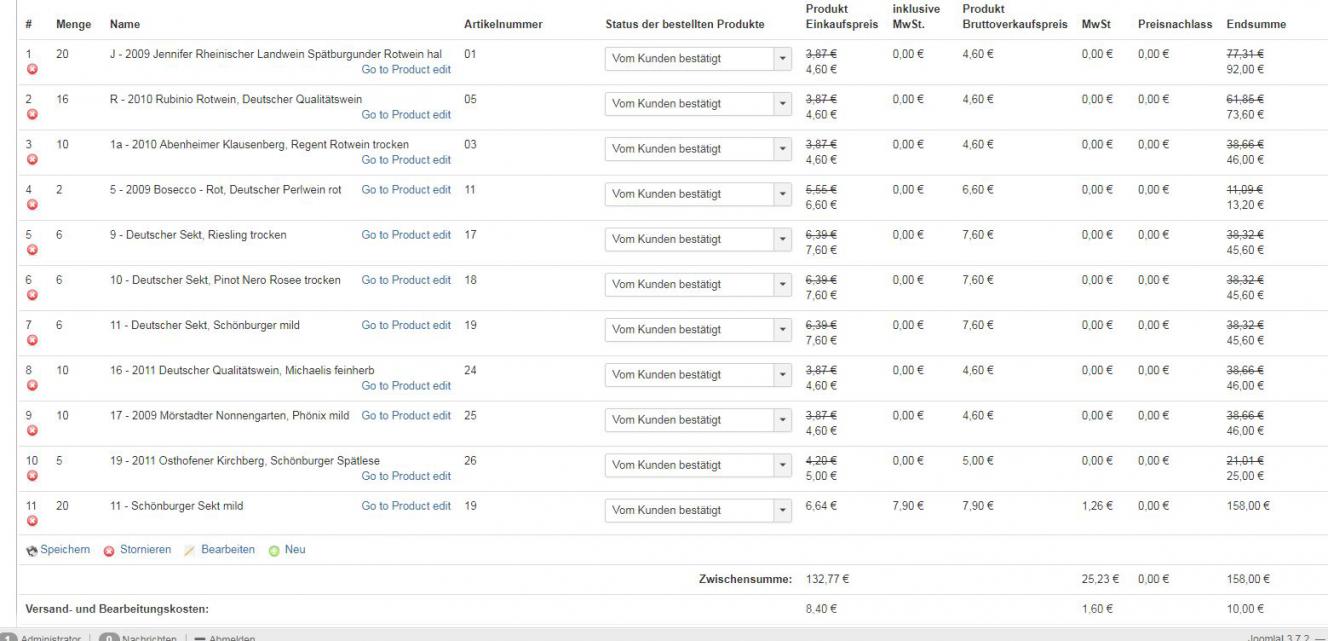The height and width of the screenshot is (641, 1328).
Task: Expand status dropdown for Bosecco Perlwein row
Action: click(782, 194)
